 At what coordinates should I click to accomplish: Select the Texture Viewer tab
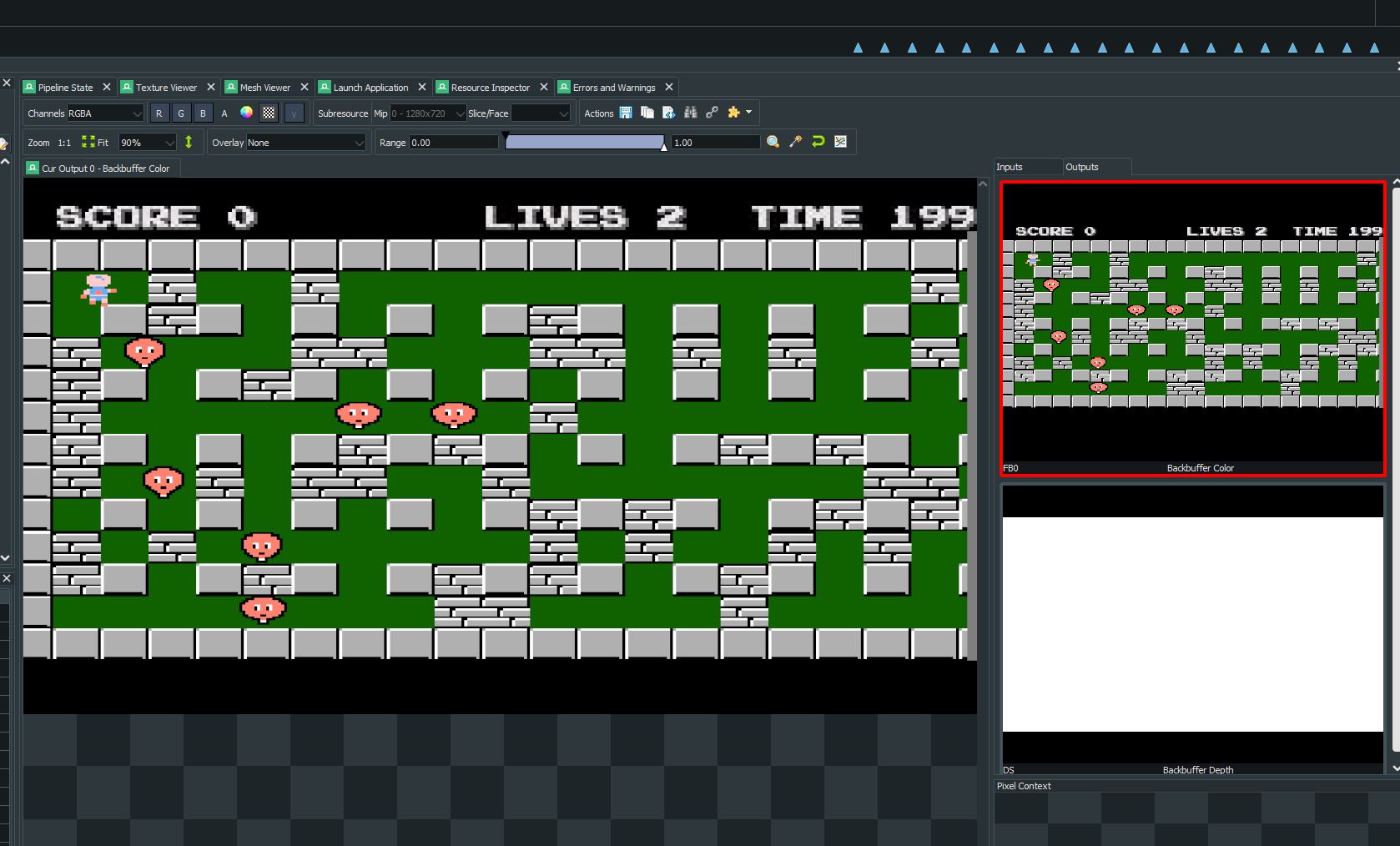(x=167, y=88)
